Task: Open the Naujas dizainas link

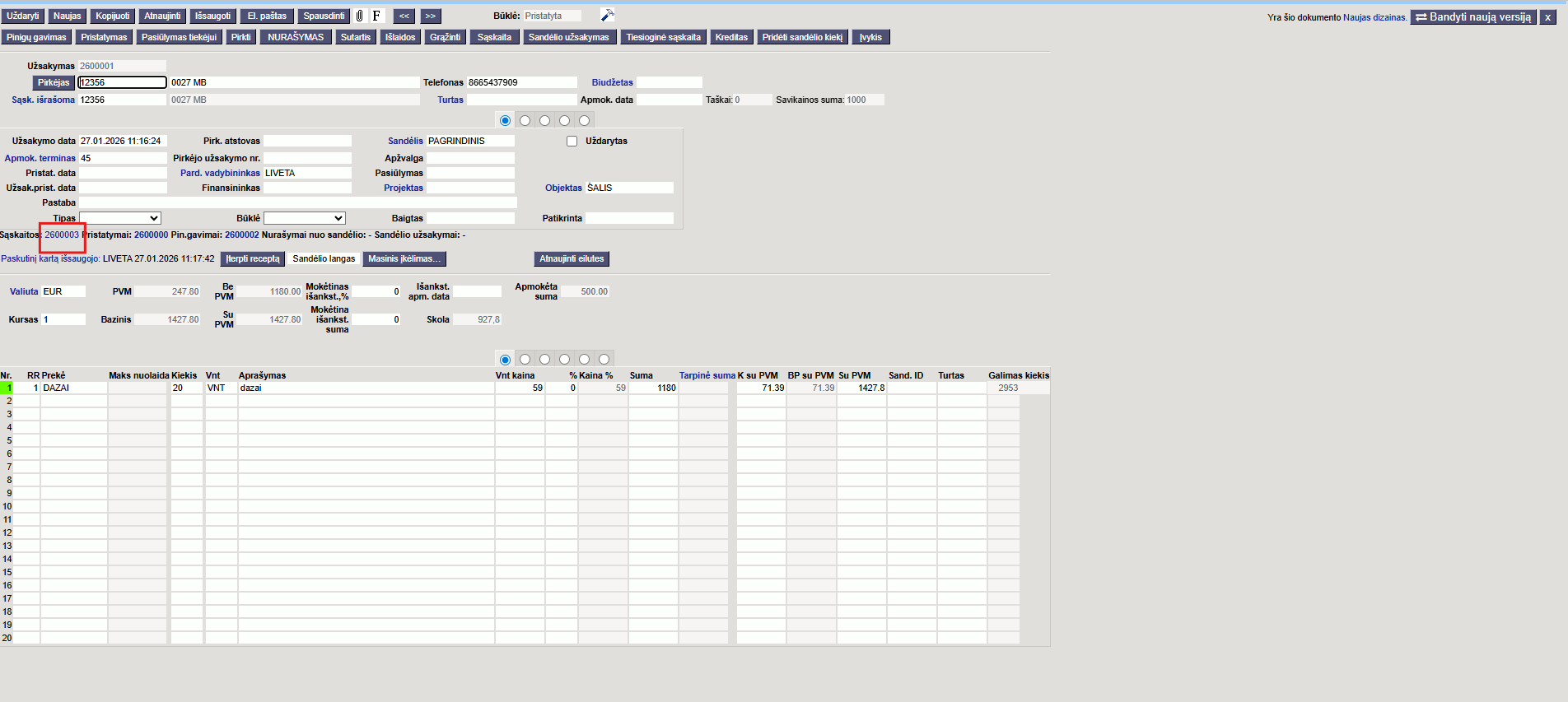Action: [1374, 17]
